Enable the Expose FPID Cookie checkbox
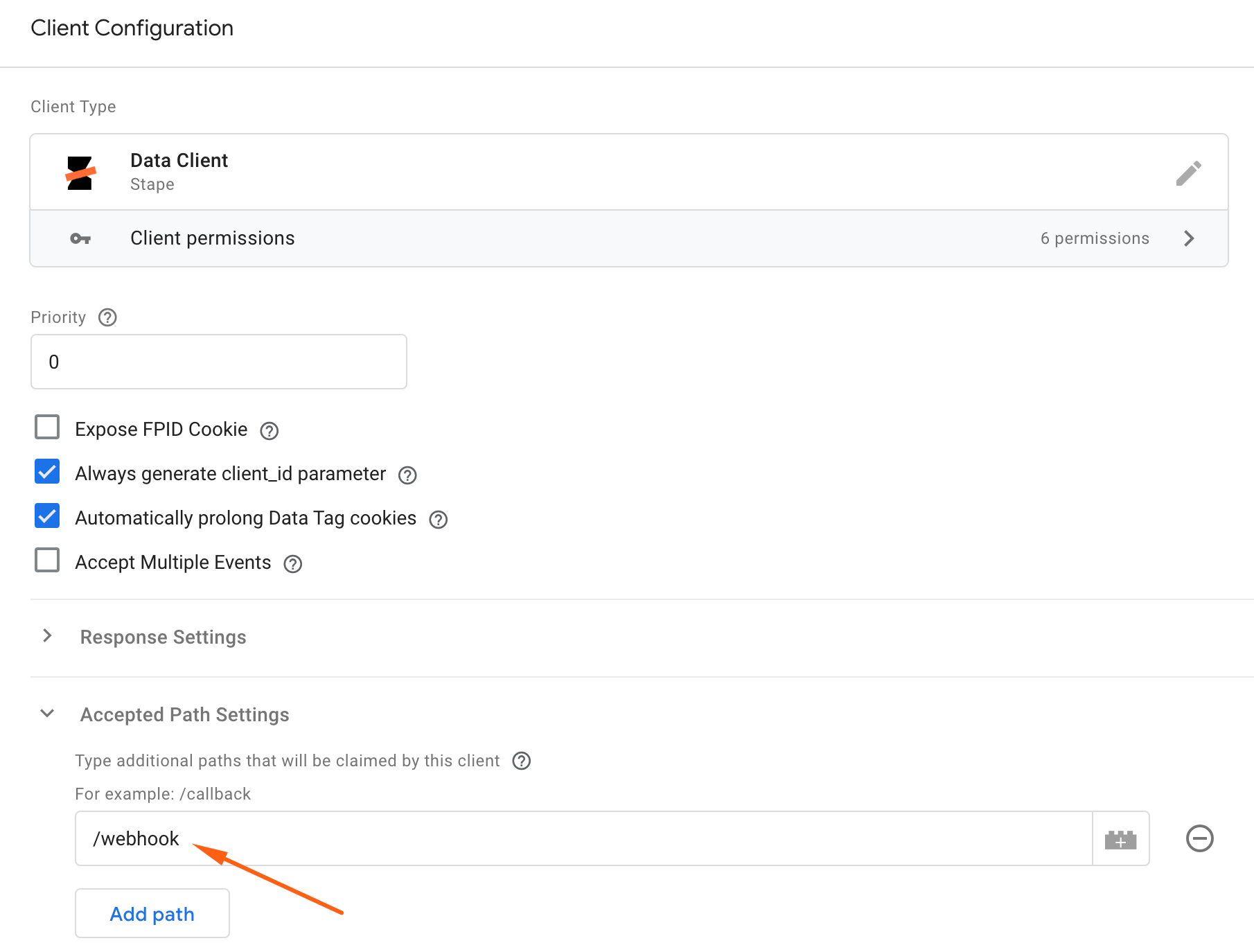1254x952 pixels. click(47, 427)
